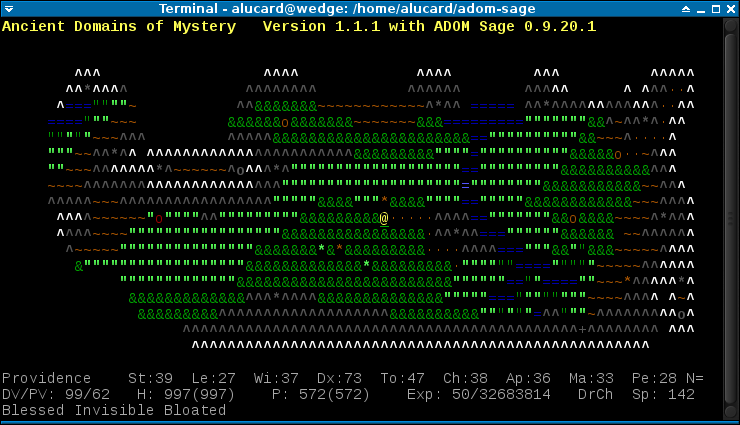This screenshot has width=740, height=425.
Task: Close the Terminal window
Action: [731, 8]
